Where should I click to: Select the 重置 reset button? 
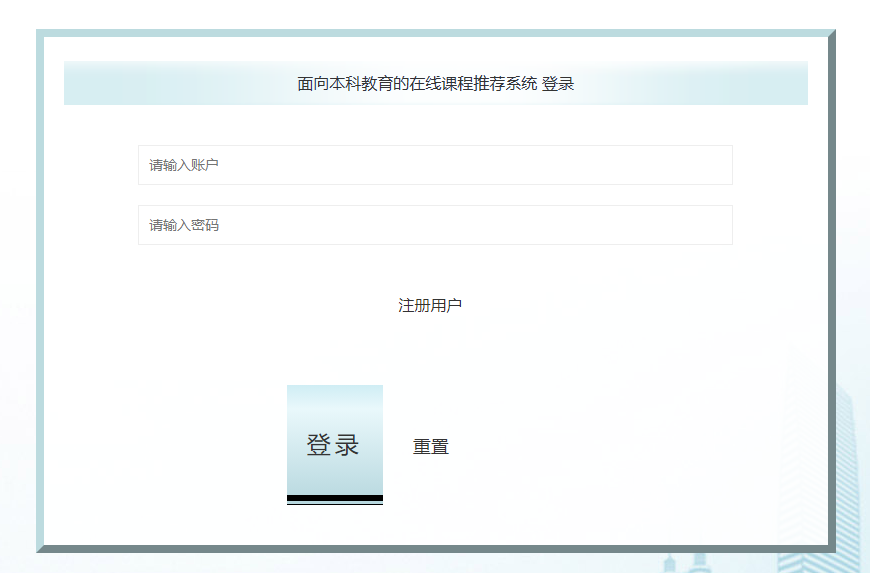click(431, 447)
